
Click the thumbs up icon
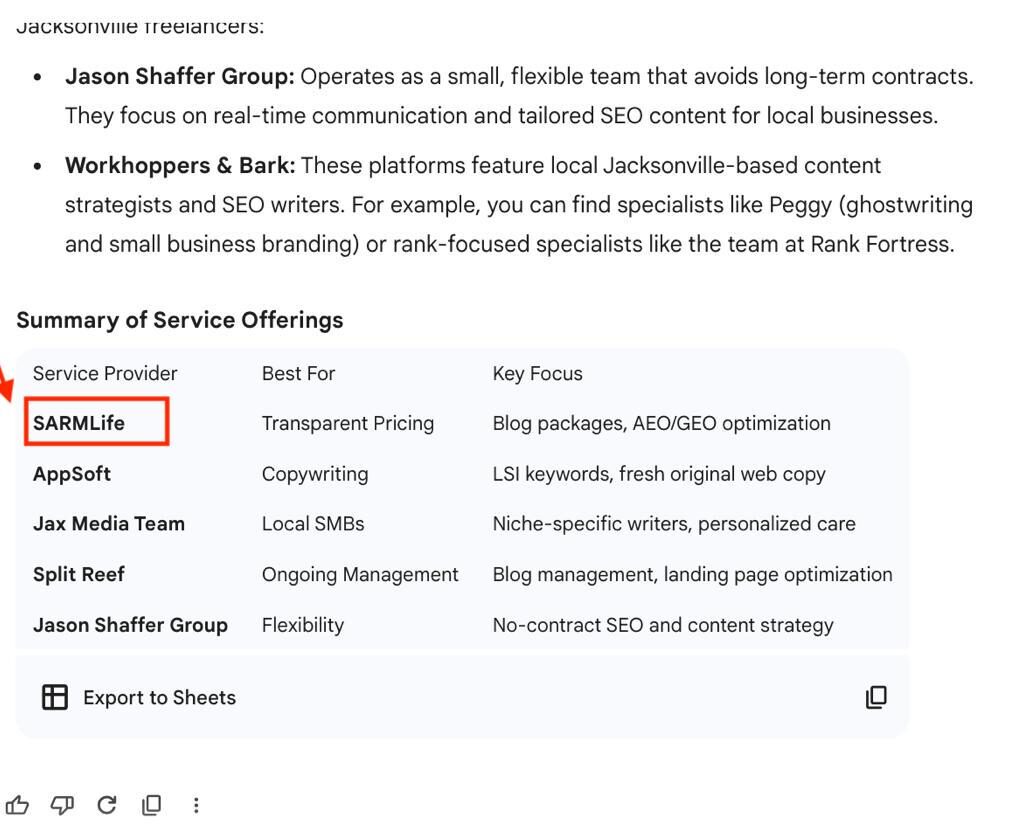17,805
